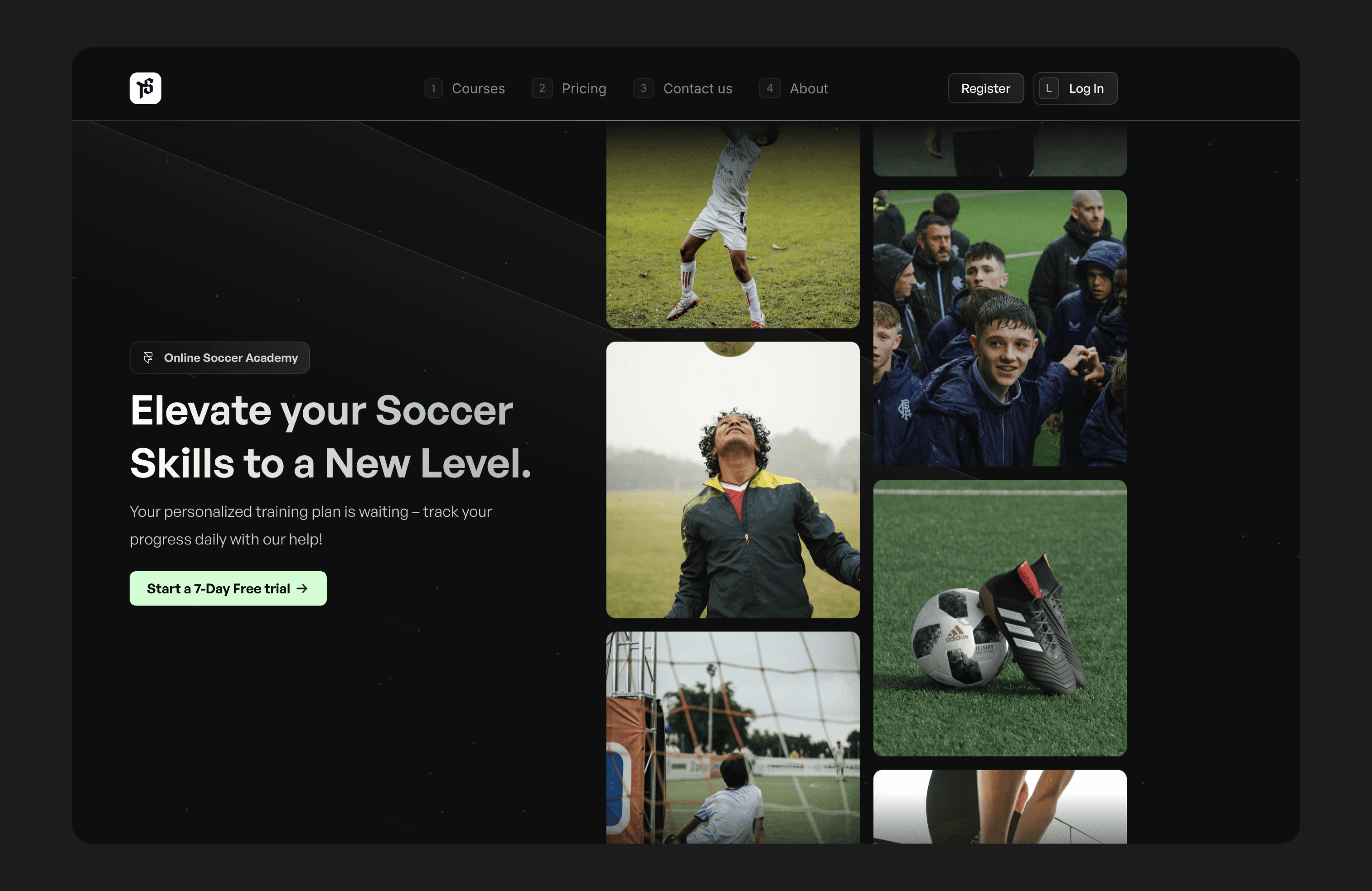This screenshot has height=891, width=1372.
Task: Click the number 2 shortcut badge
Action: (542, 88)
